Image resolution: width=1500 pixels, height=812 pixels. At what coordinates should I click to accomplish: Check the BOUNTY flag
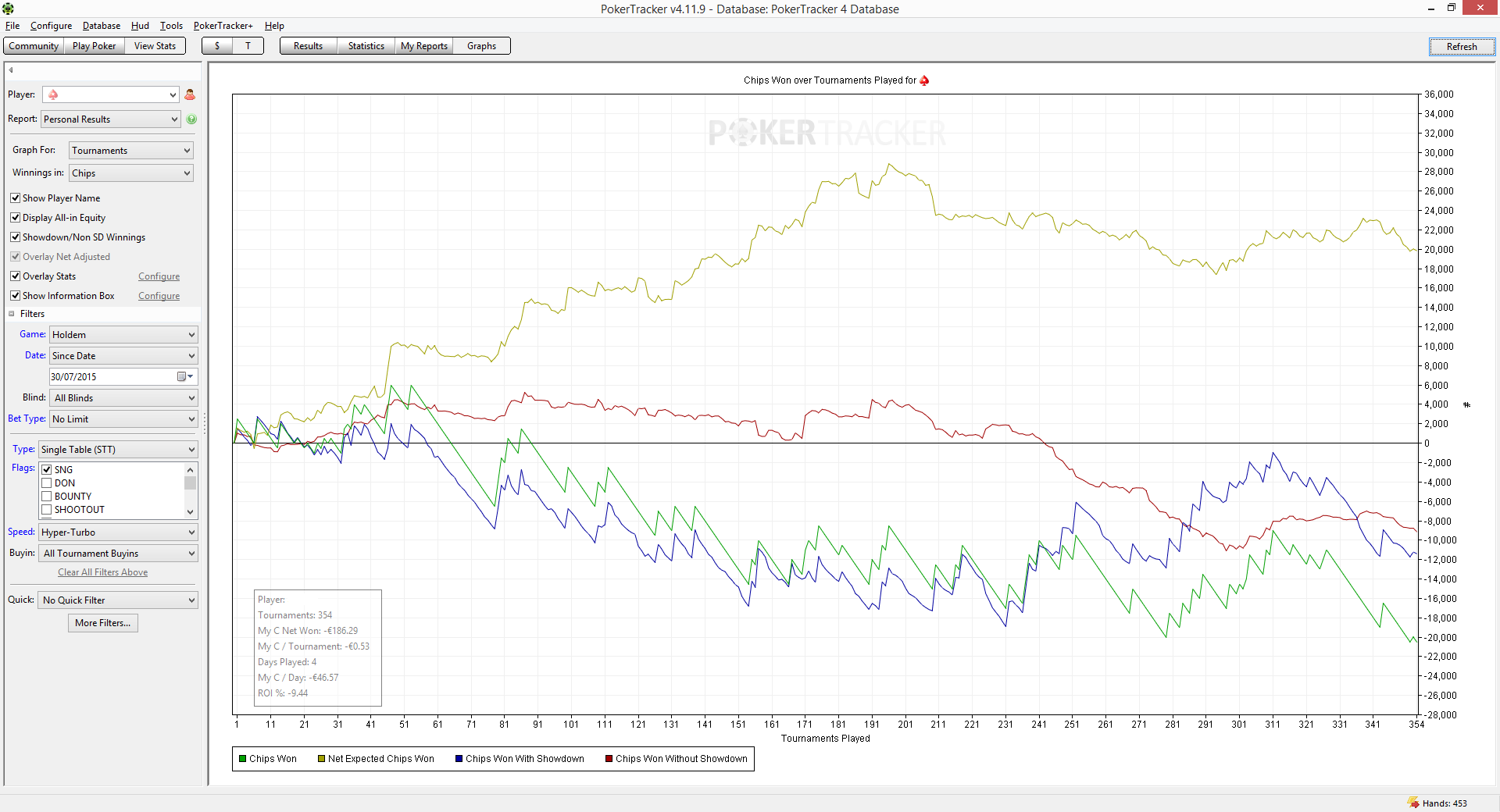[47, 497]
